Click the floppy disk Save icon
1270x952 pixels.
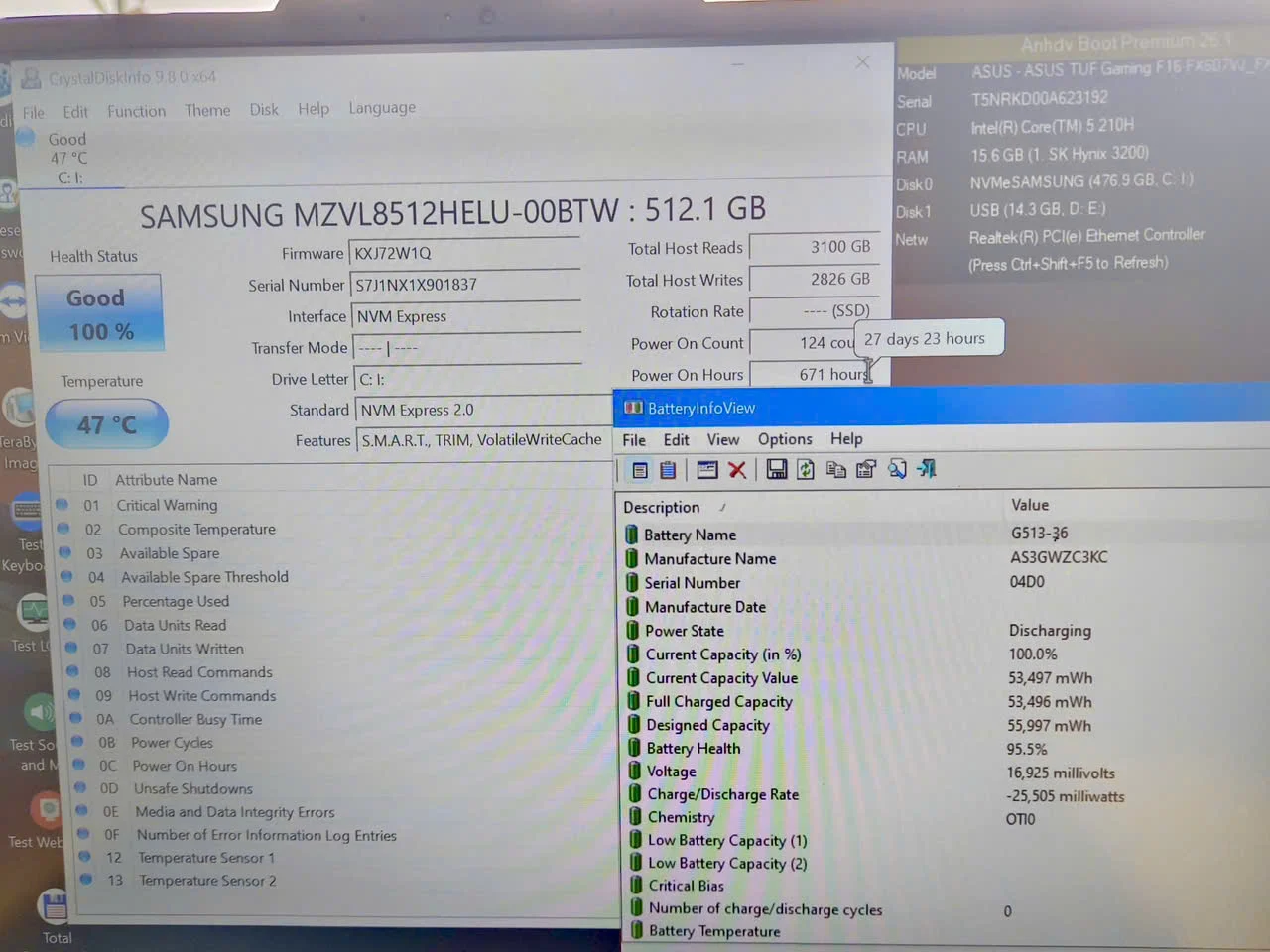tap(777, 469)
